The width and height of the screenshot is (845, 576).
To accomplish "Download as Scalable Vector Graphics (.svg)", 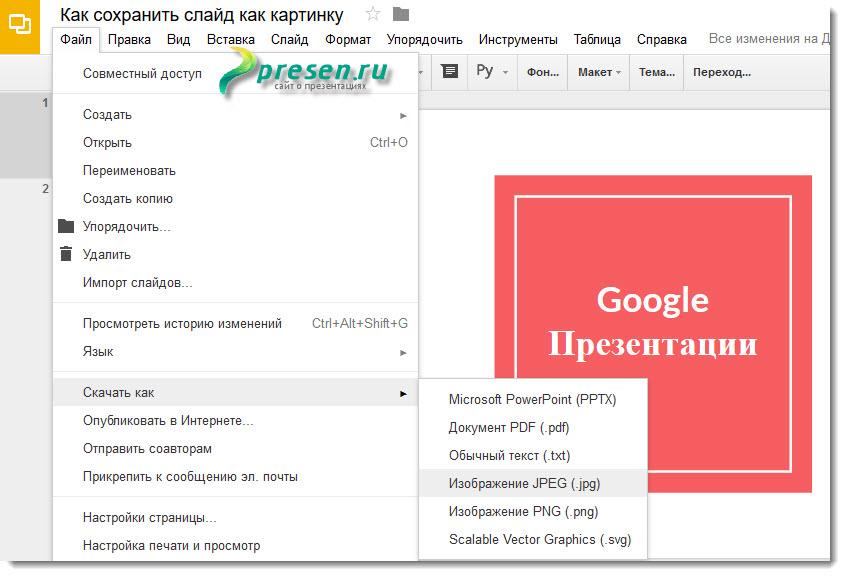I will (533, 540).
